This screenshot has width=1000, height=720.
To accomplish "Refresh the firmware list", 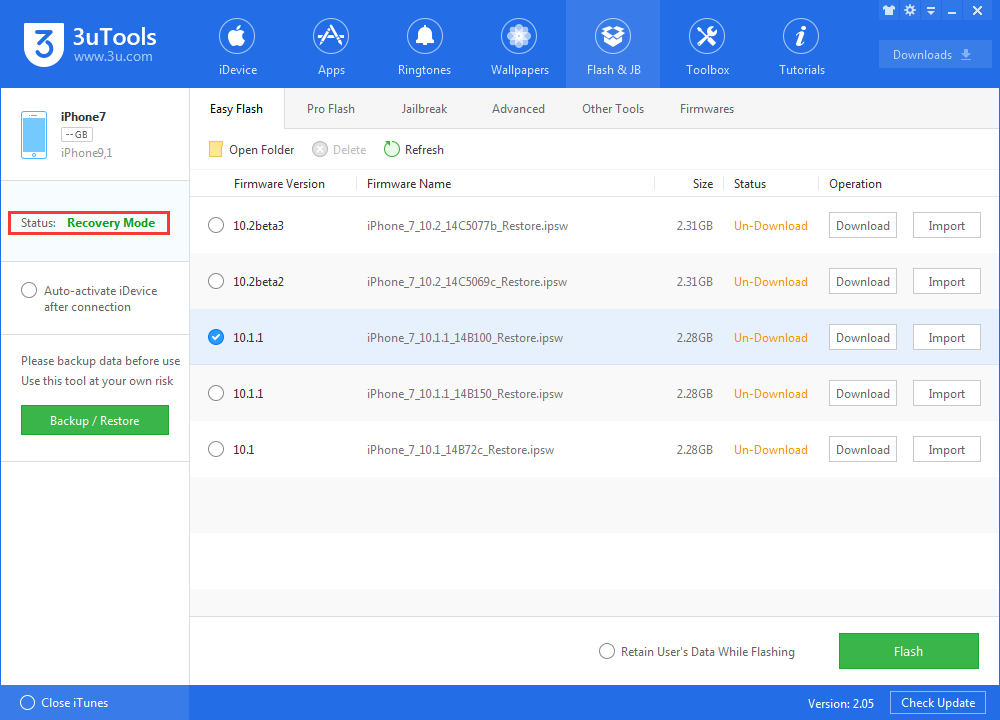I will tap(413, 148).
